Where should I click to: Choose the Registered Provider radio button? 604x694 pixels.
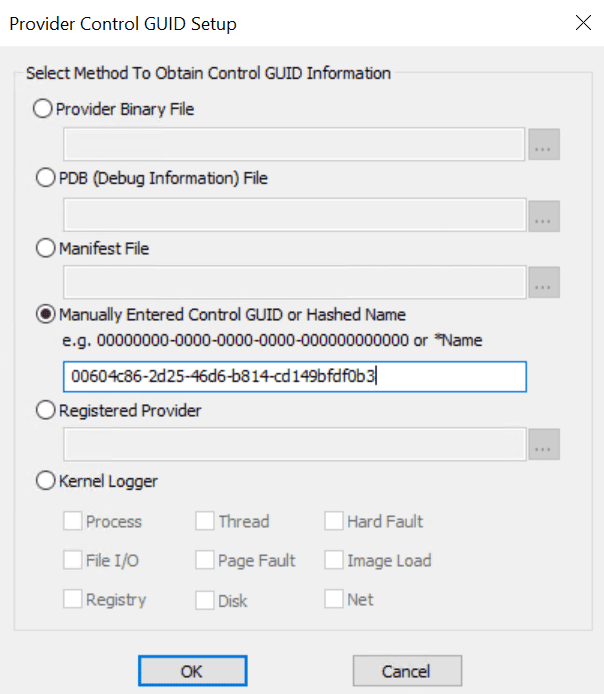(x=44, y=410)
